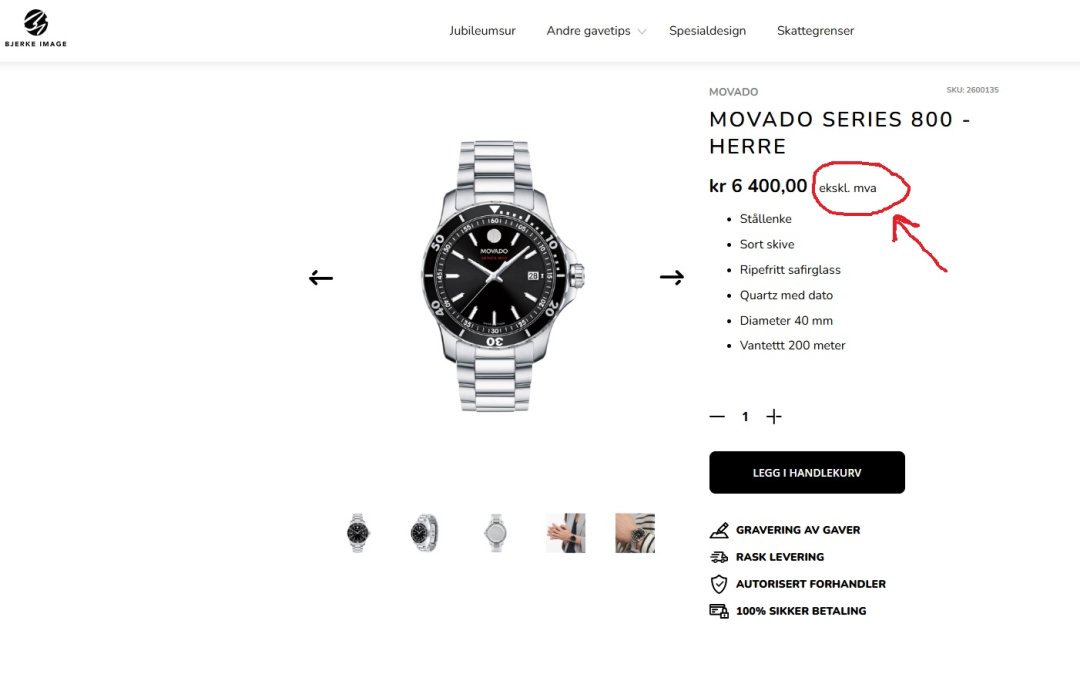1080x678 pixels.
Task: Show next product image arrow
Action: (x=671, y=278)
